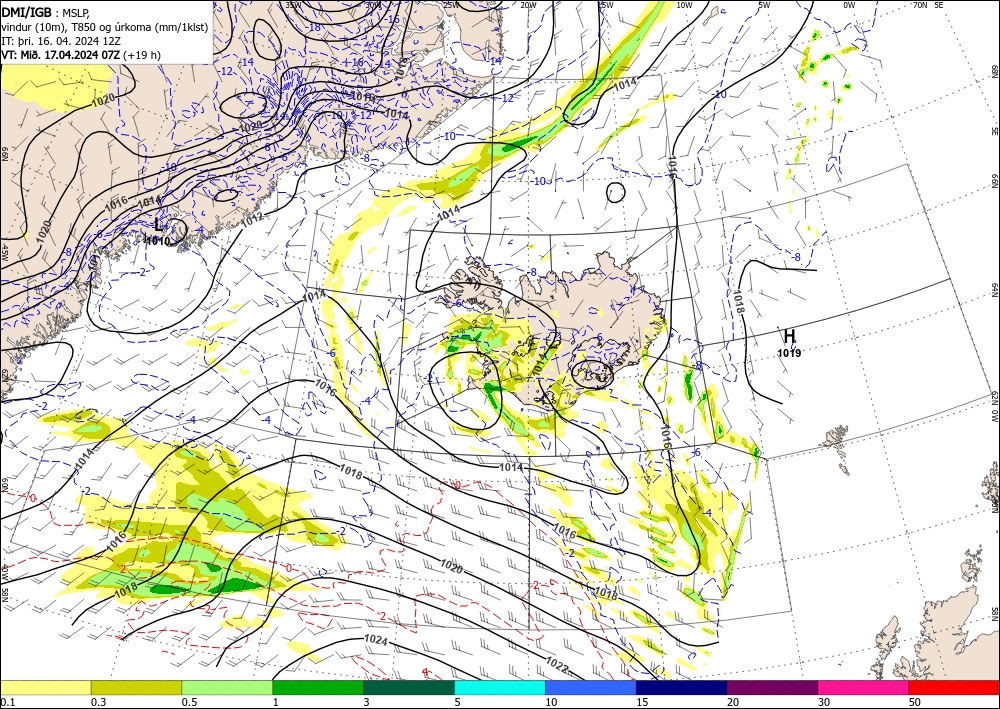Viewport: 1000px width, 709px height.
Task: Click the 'L' low pressure marker near Greenland
Action: tap(158, 224)
